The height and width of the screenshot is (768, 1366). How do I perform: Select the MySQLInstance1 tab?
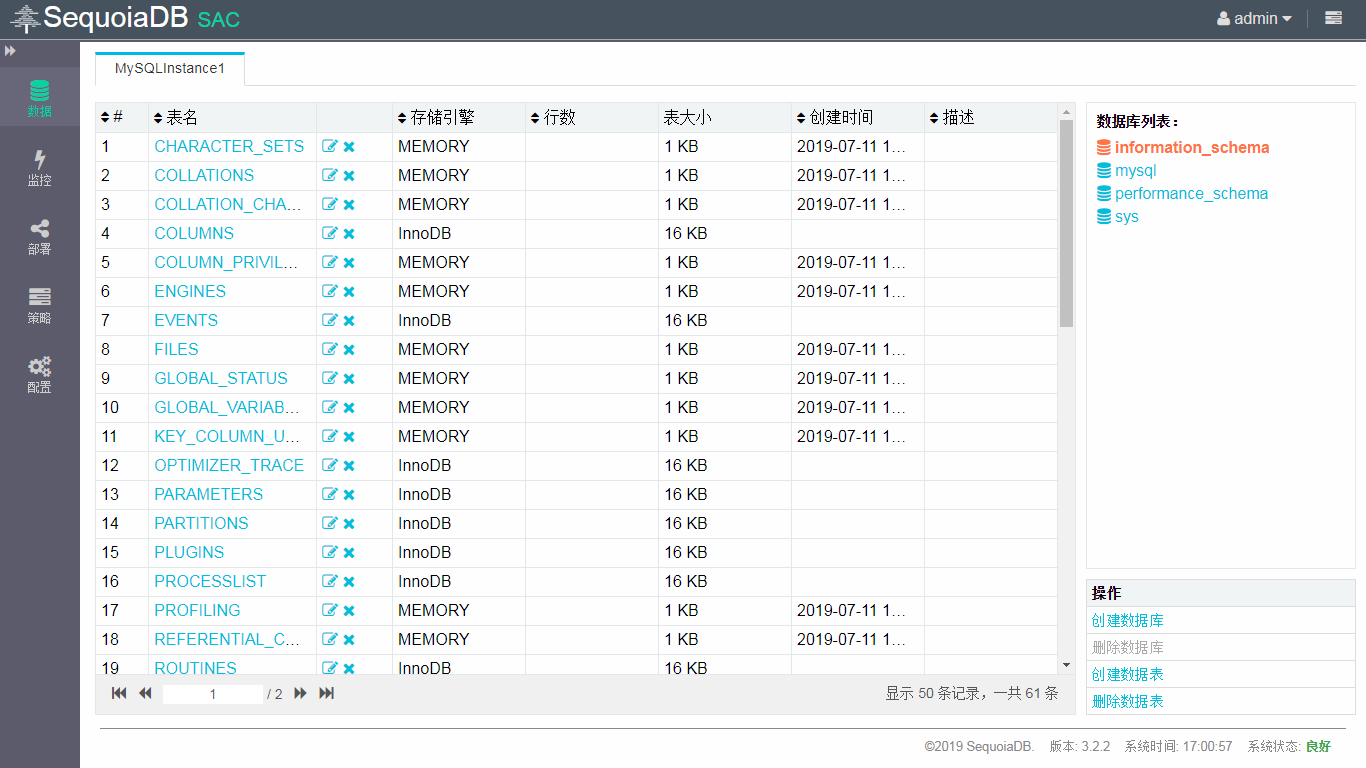coord(170,69)
